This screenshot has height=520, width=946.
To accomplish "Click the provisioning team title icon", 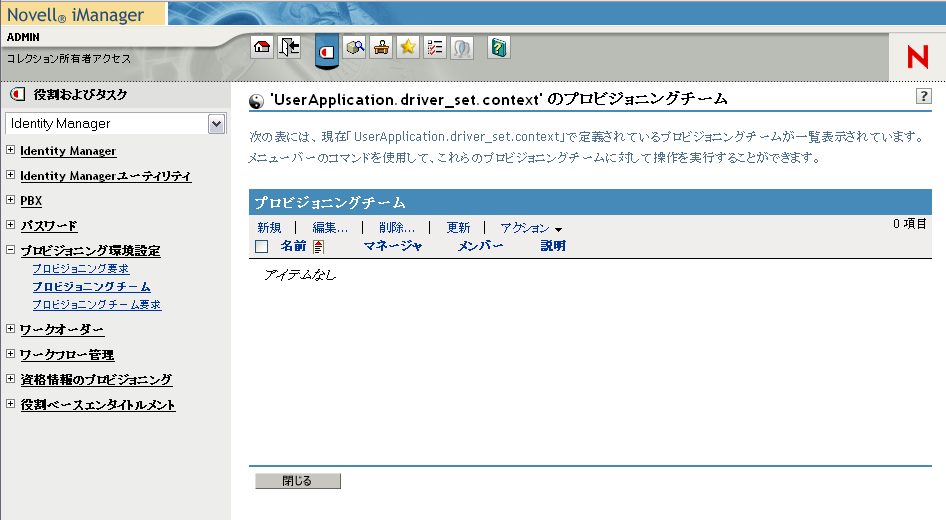I will coord(256,101).
